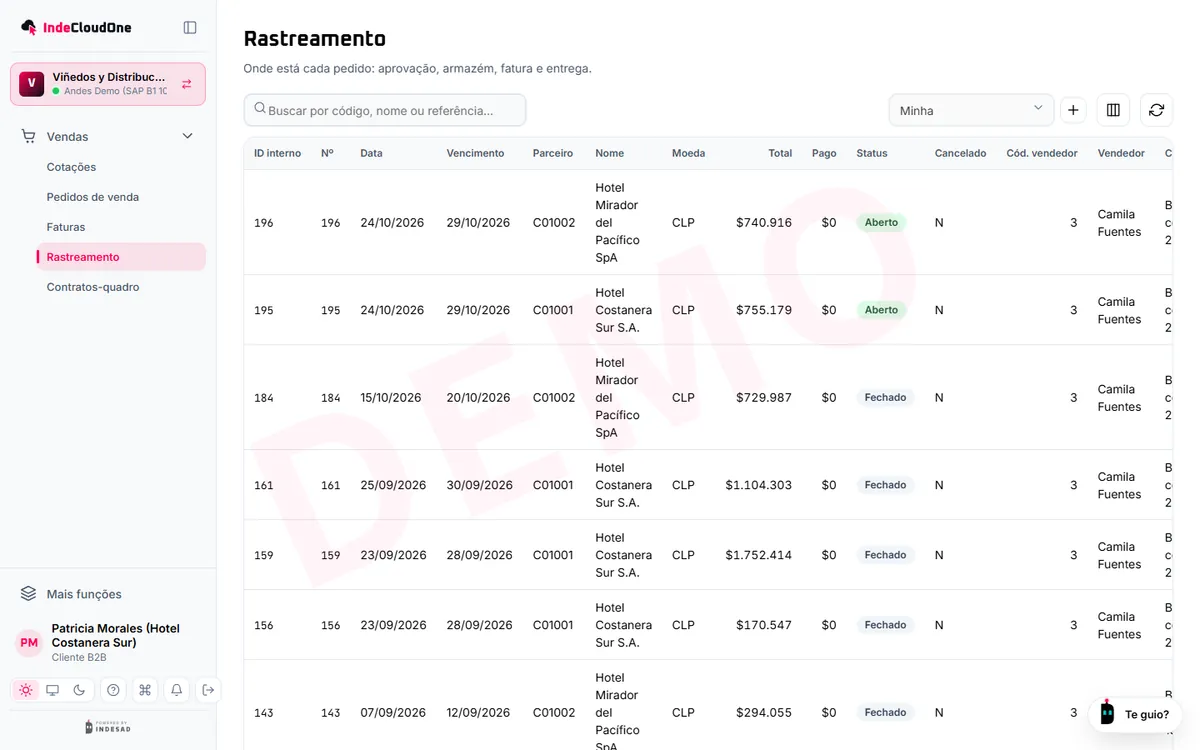Click total $294.055
The height and width of the screenshot is (750, 1200).
[764, 713]
